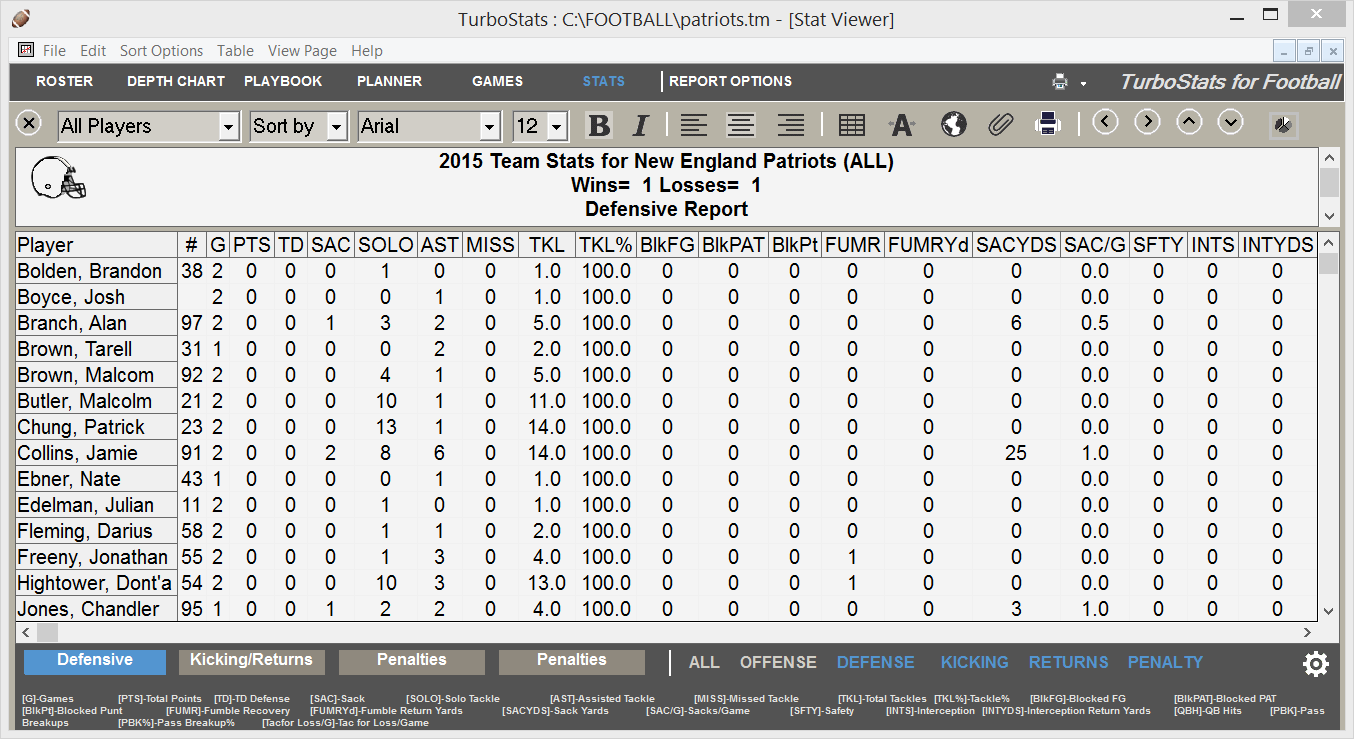Image resolution: width=1354 pixels, height=739 pixels.
Task: Open the Arial font dropdown
Action: [x=489, y=126]
